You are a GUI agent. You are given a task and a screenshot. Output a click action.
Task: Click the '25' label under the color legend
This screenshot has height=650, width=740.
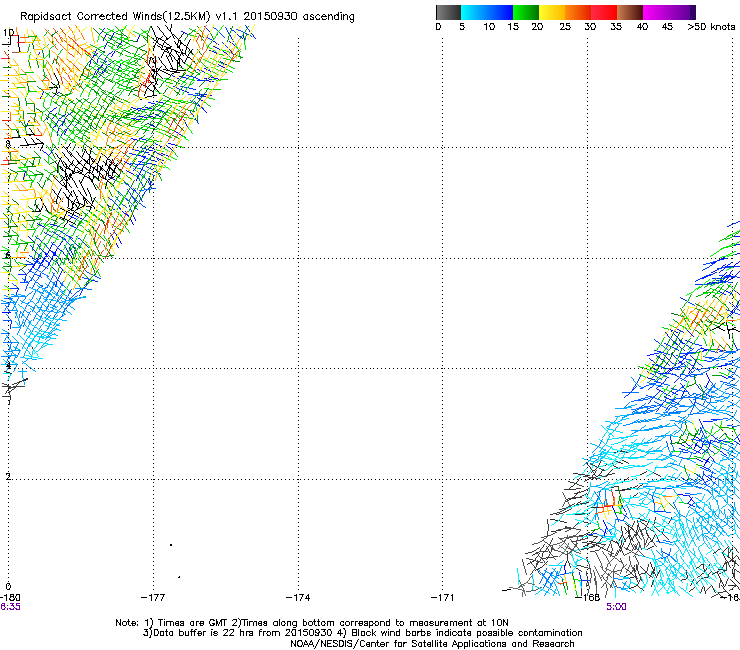pos(565,27)
